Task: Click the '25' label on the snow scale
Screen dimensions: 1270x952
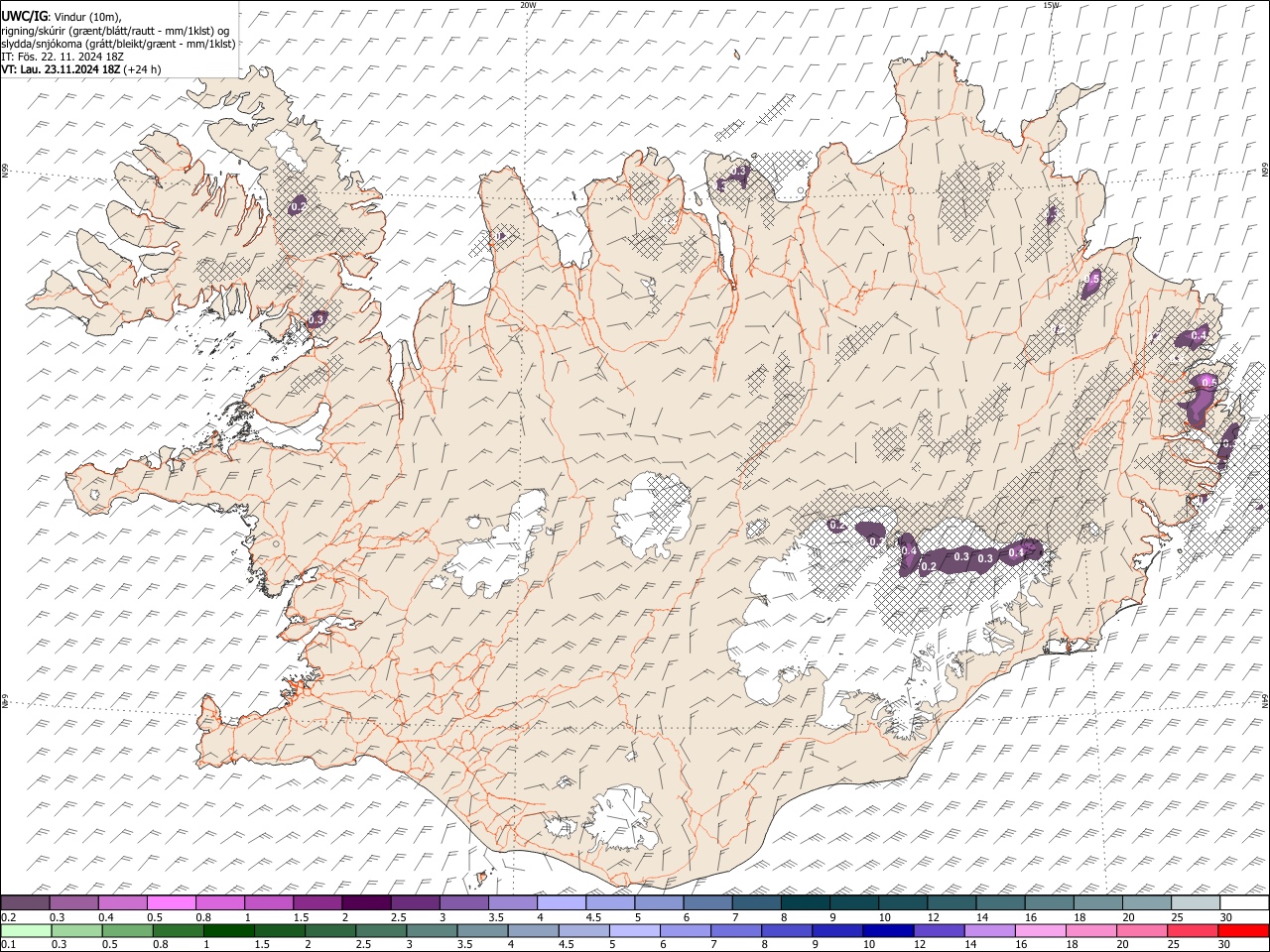Action: [x=1177, y=917]
